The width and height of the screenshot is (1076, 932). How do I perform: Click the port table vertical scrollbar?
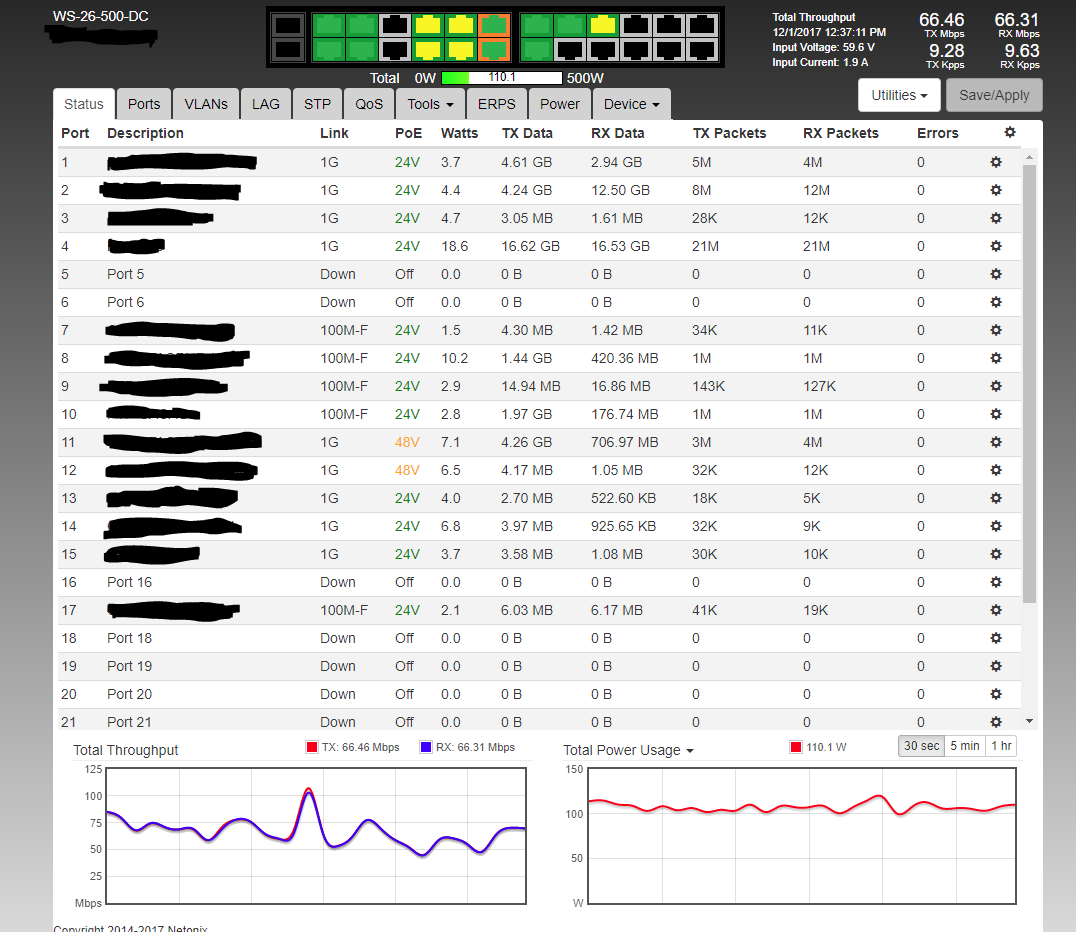(x=1030, y=380)
